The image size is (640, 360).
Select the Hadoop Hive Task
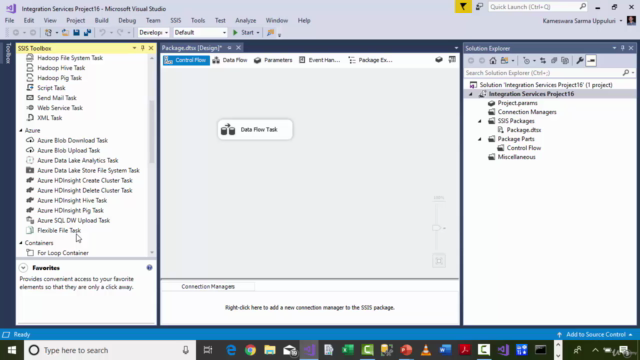pos(61,68)
